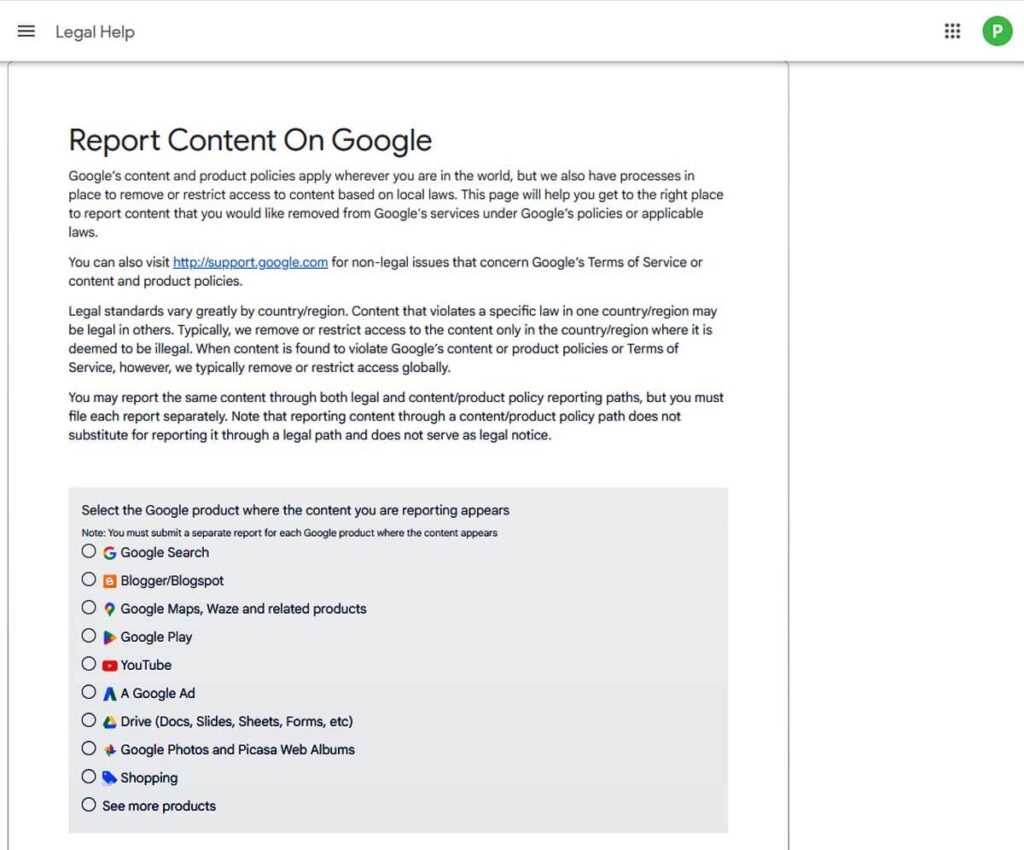This screenshot has width=1024, height=850.
Task: Select the Google Search radio button
Action: (x=88, y=551)
